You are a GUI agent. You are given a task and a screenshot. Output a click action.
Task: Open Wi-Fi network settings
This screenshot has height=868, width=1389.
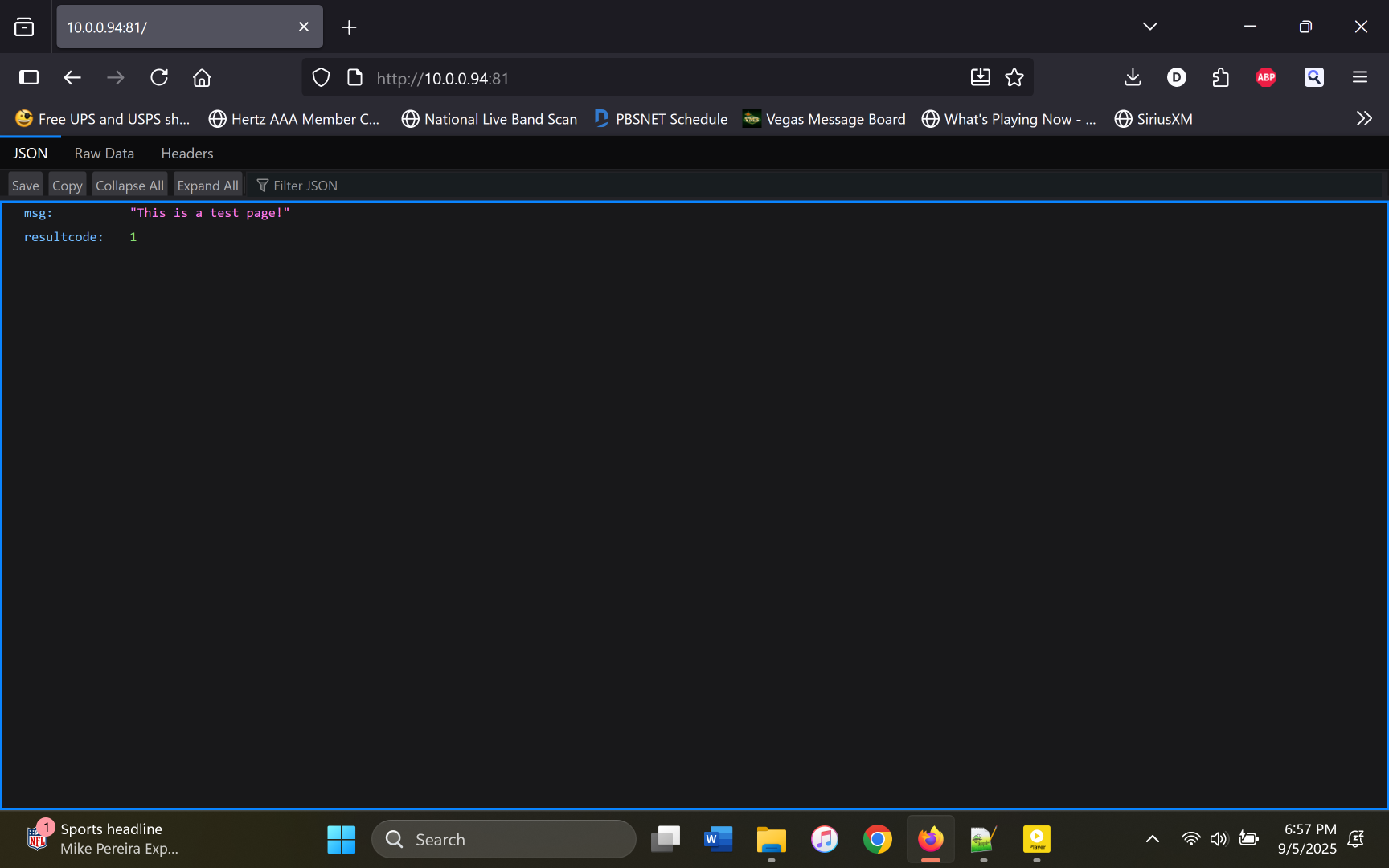pyautogui.click(x=1190, y=839)
